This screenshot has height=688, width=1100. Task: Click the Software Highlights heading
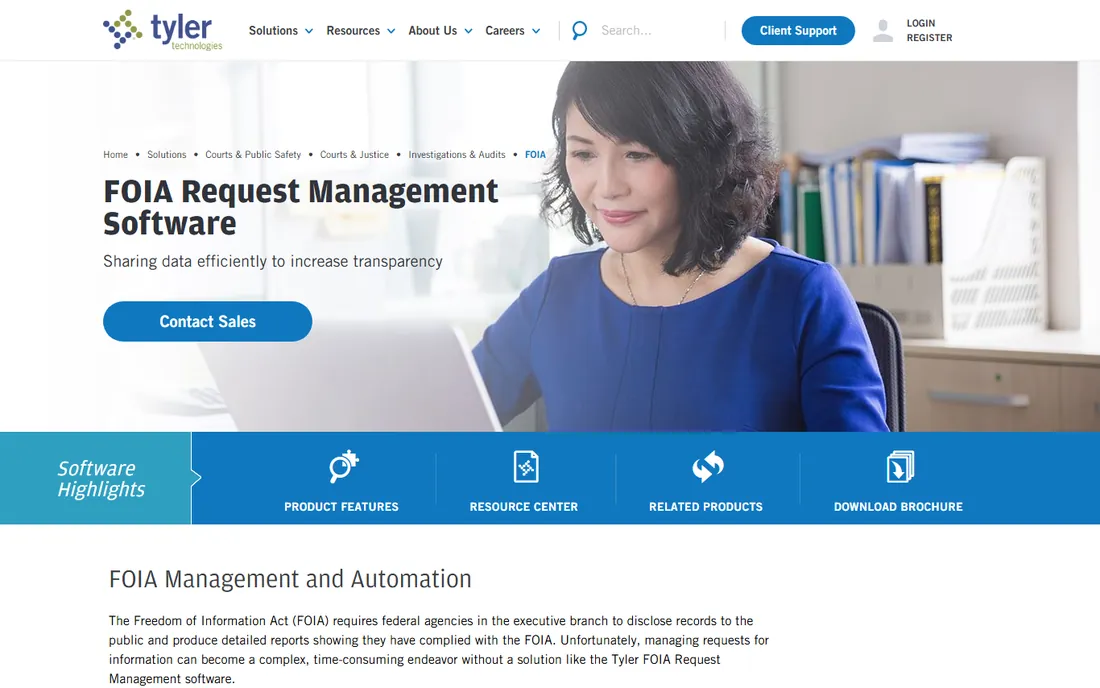(x=101, y=478)
